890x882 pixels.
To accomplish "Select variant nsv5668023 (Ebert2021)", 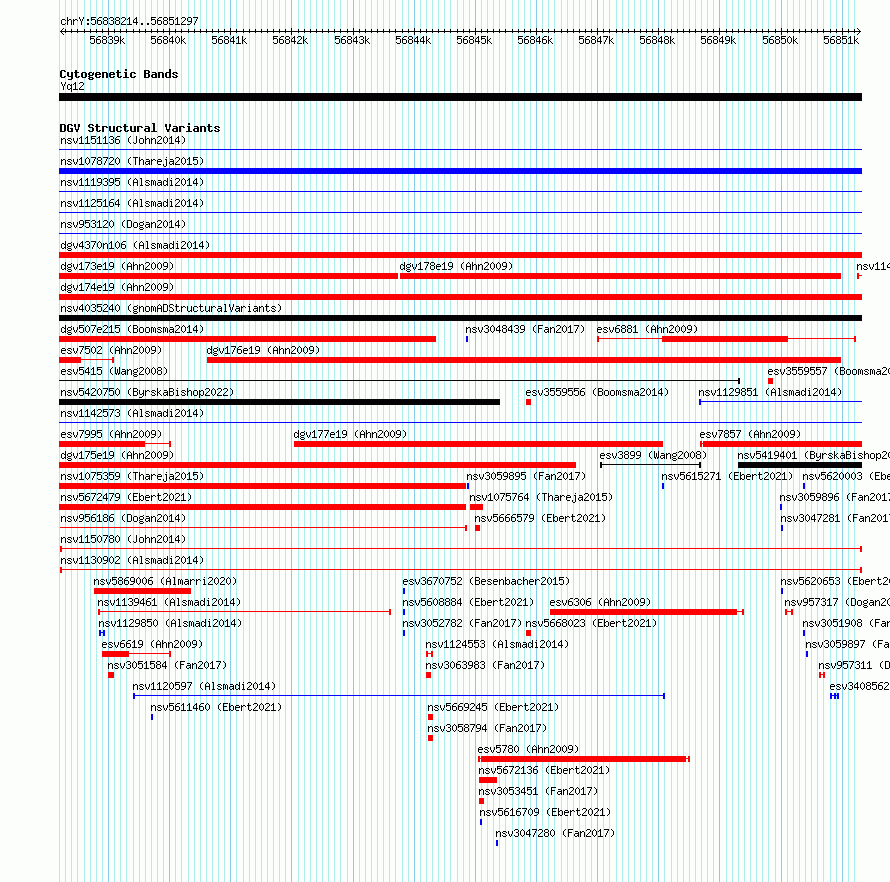I will pyautogui.click(x=591, y=623).
